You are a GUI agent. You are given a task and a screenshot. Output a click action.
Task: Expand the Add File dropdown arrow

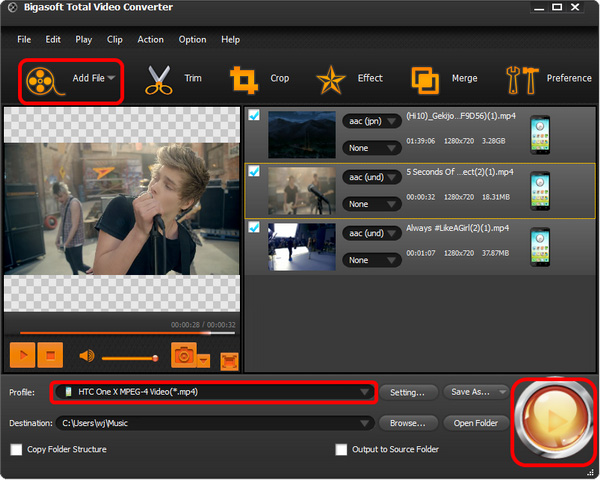click(111, 78)
